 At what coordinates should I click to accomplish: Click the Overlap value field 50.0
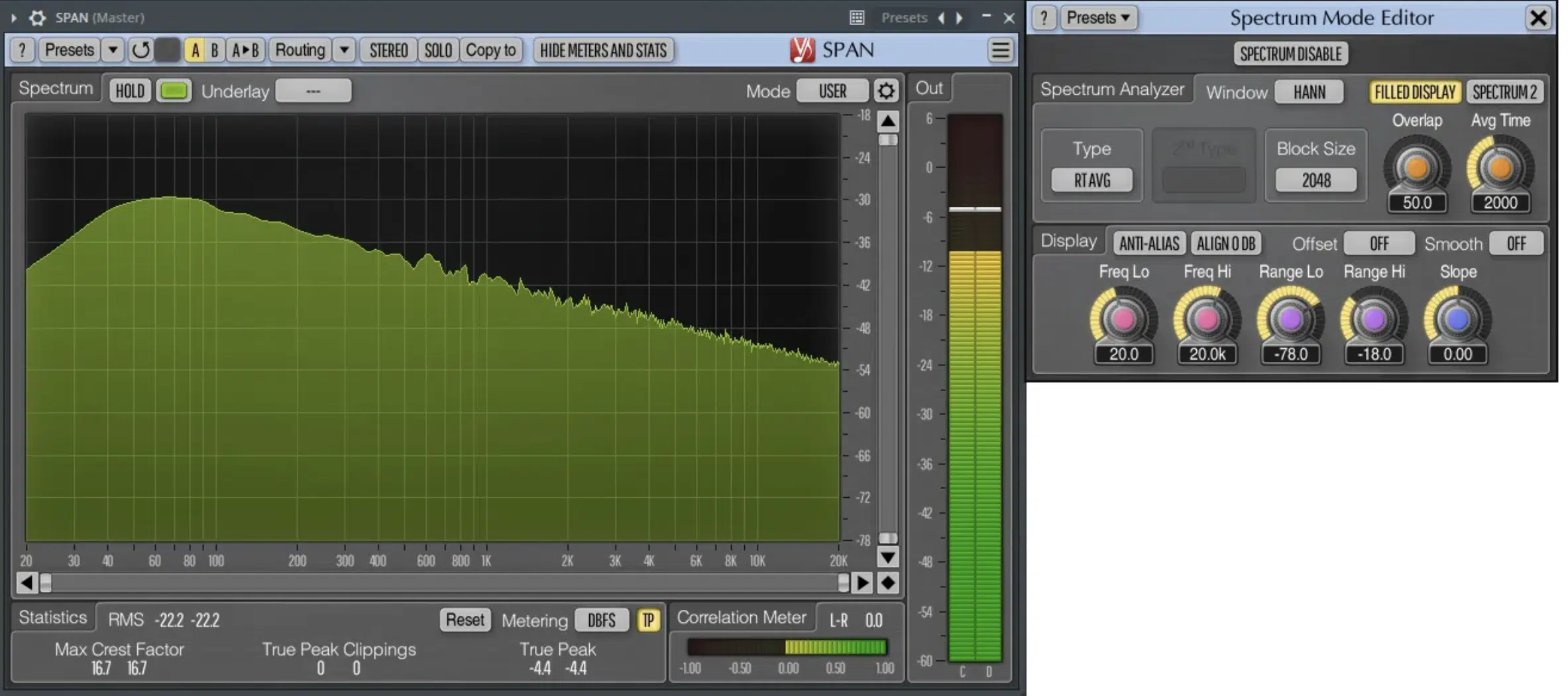coord(1417,203)
